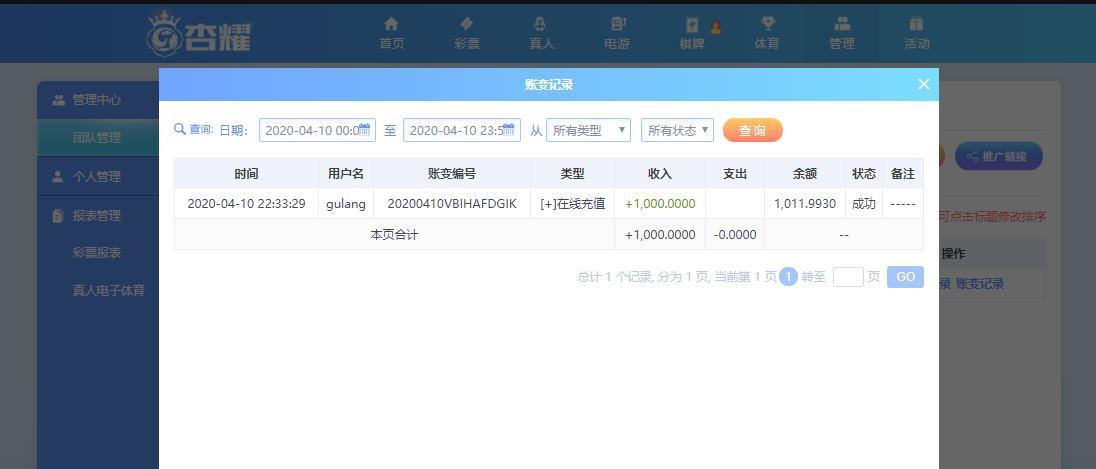This screenshot has height=469, width=1096.
Task: Select the 真人 live casino icon
Action: click(541, 25)
